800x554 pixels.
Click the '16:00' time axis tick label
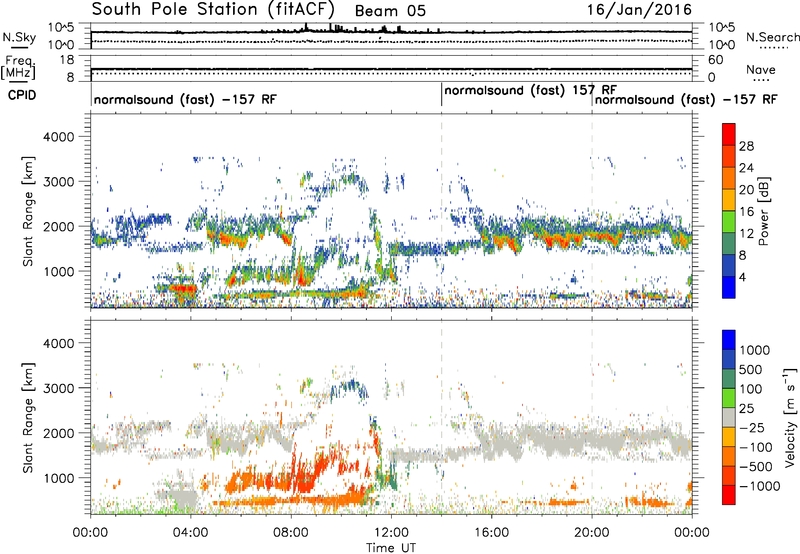click(x=491, y=533)
